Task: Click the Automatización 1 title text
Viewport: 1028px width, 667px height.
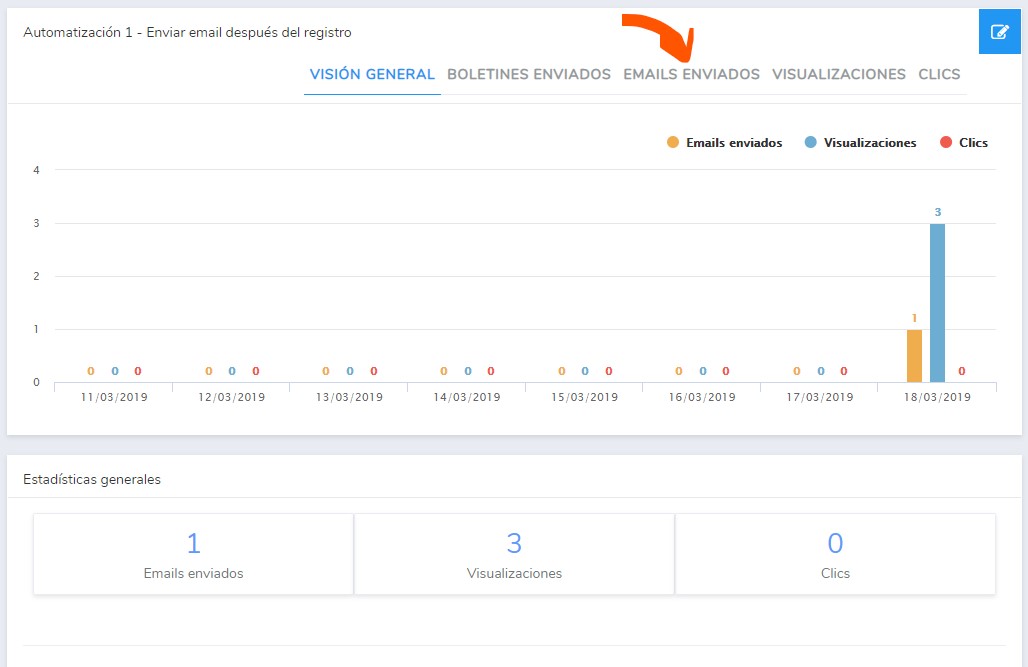Action: coord(188,32)
